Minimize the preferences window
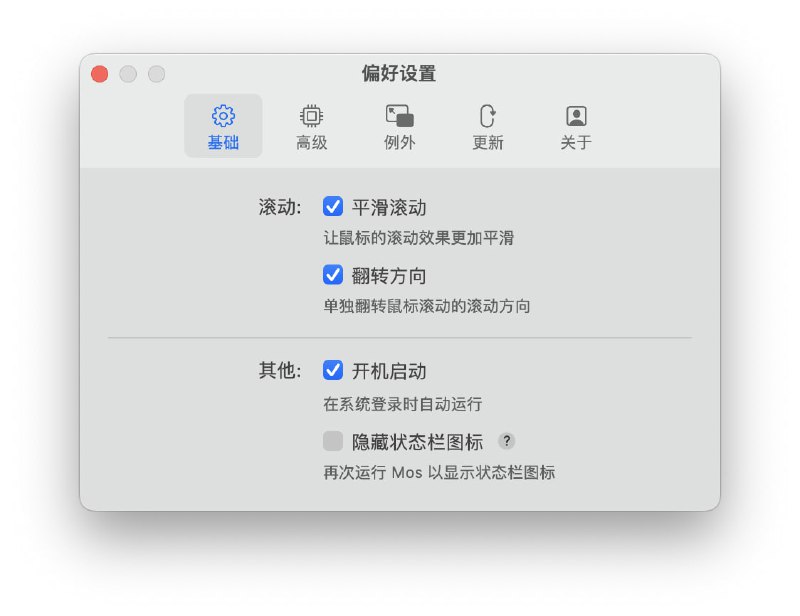Viewport: 800px width, 616px height. (128, 74)
